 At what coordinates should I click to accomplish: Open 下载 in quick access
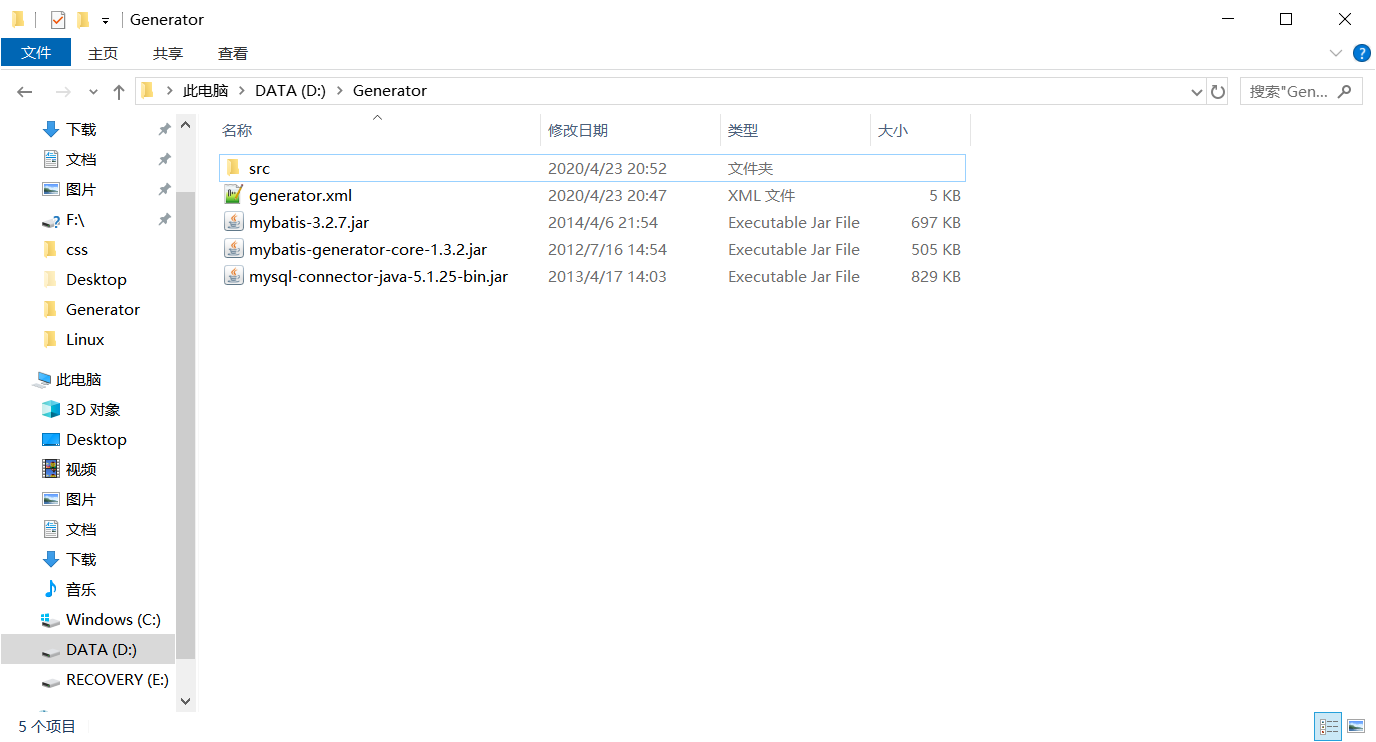pyautogui.click(x=81, y=129)
